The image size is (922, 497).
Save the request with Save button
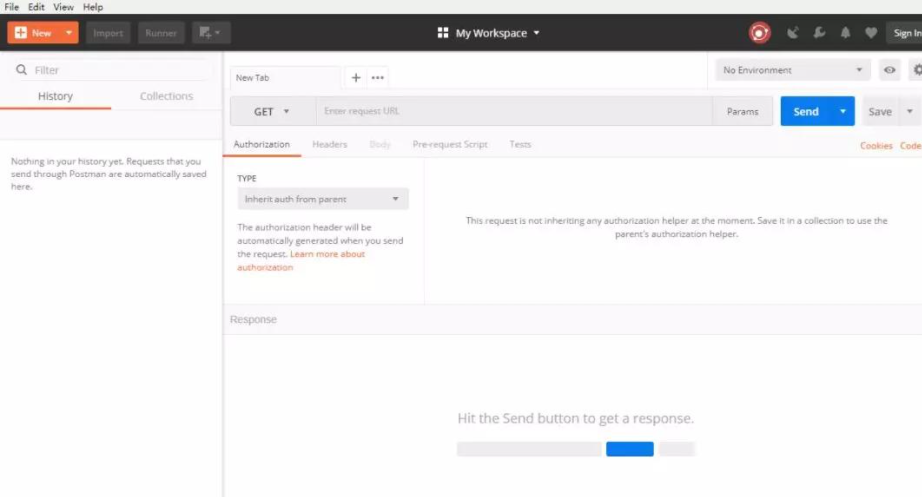point(880,111)
